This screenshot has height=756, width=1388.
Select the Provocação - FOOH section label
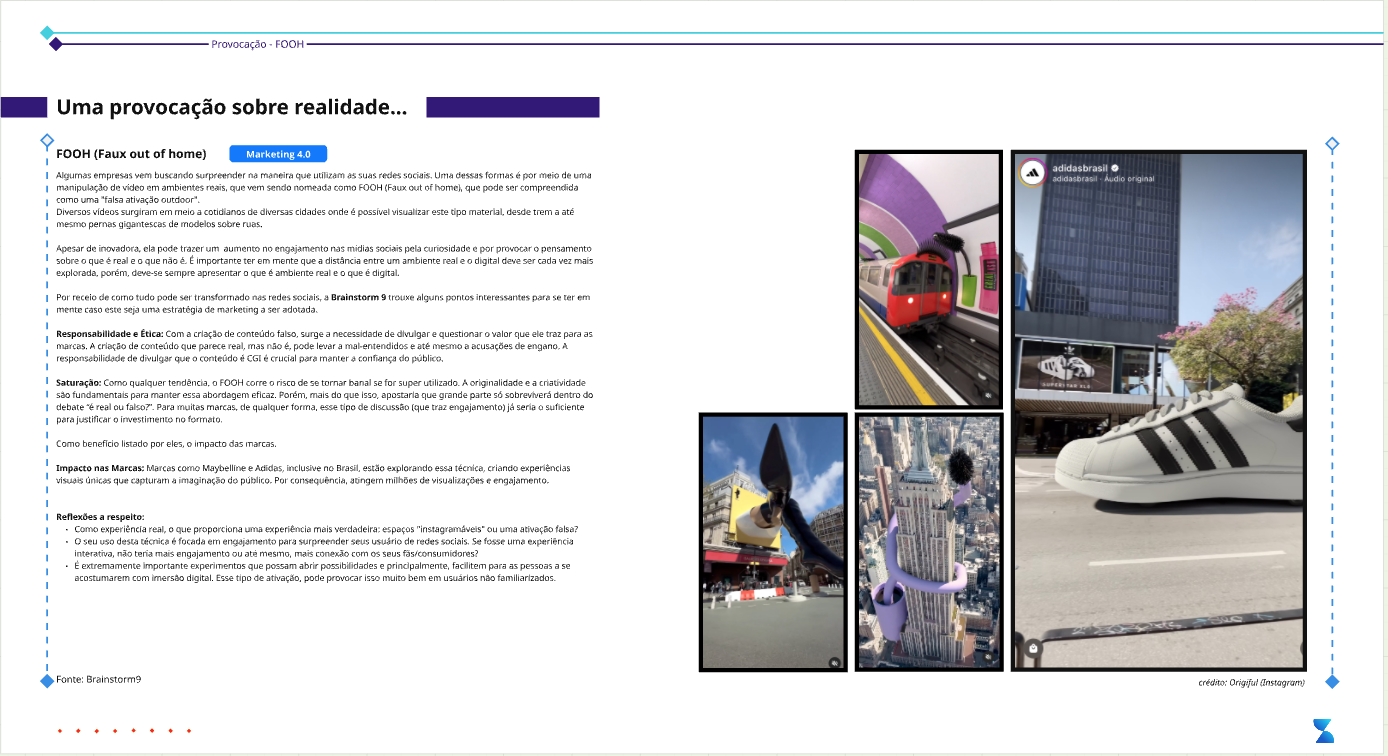point(257,44)
